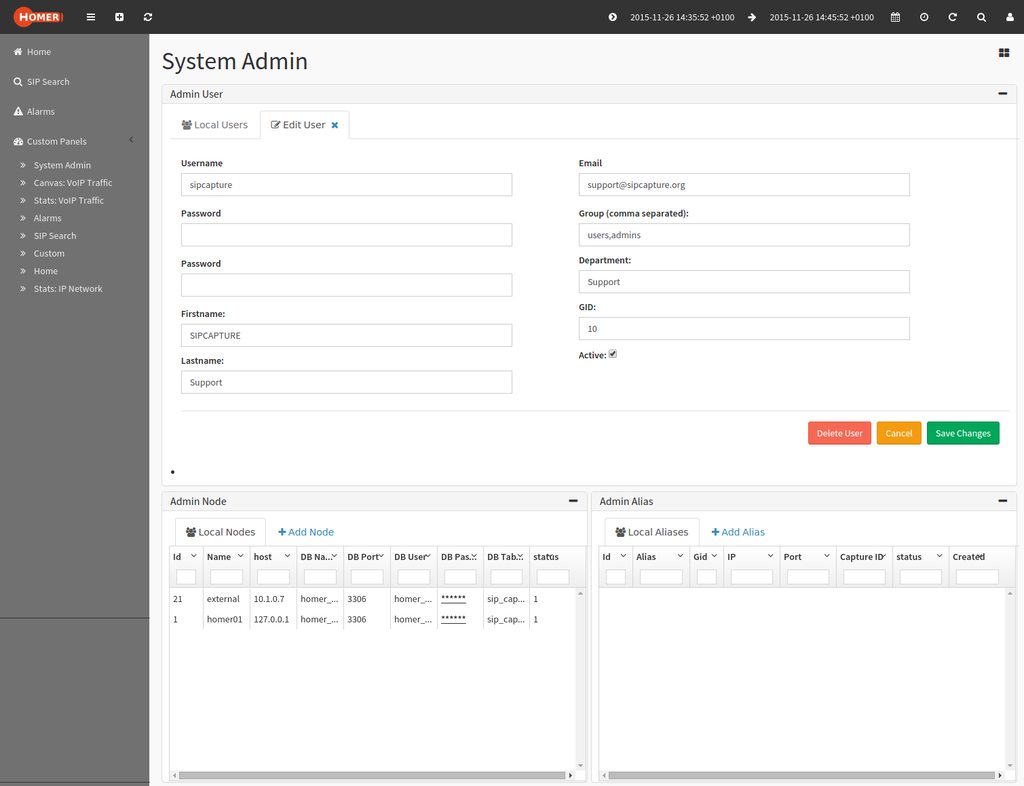
Task: Click the Name filter box in Admin Node
Action: (x=226, y=577)
